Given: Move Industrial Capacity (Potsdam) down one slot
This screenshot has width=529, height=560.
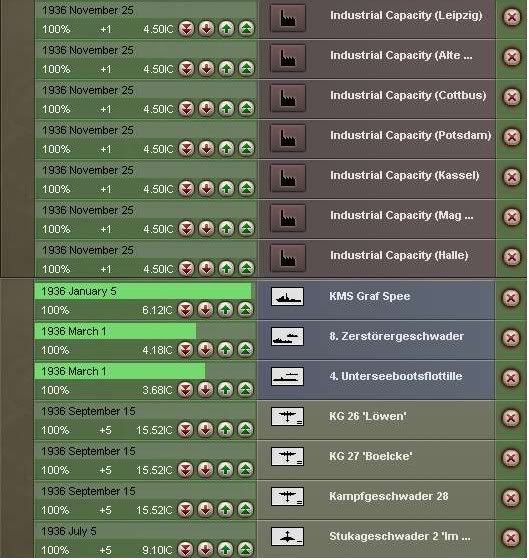Looking at the screenshot, I should click(x=206, y=149).
